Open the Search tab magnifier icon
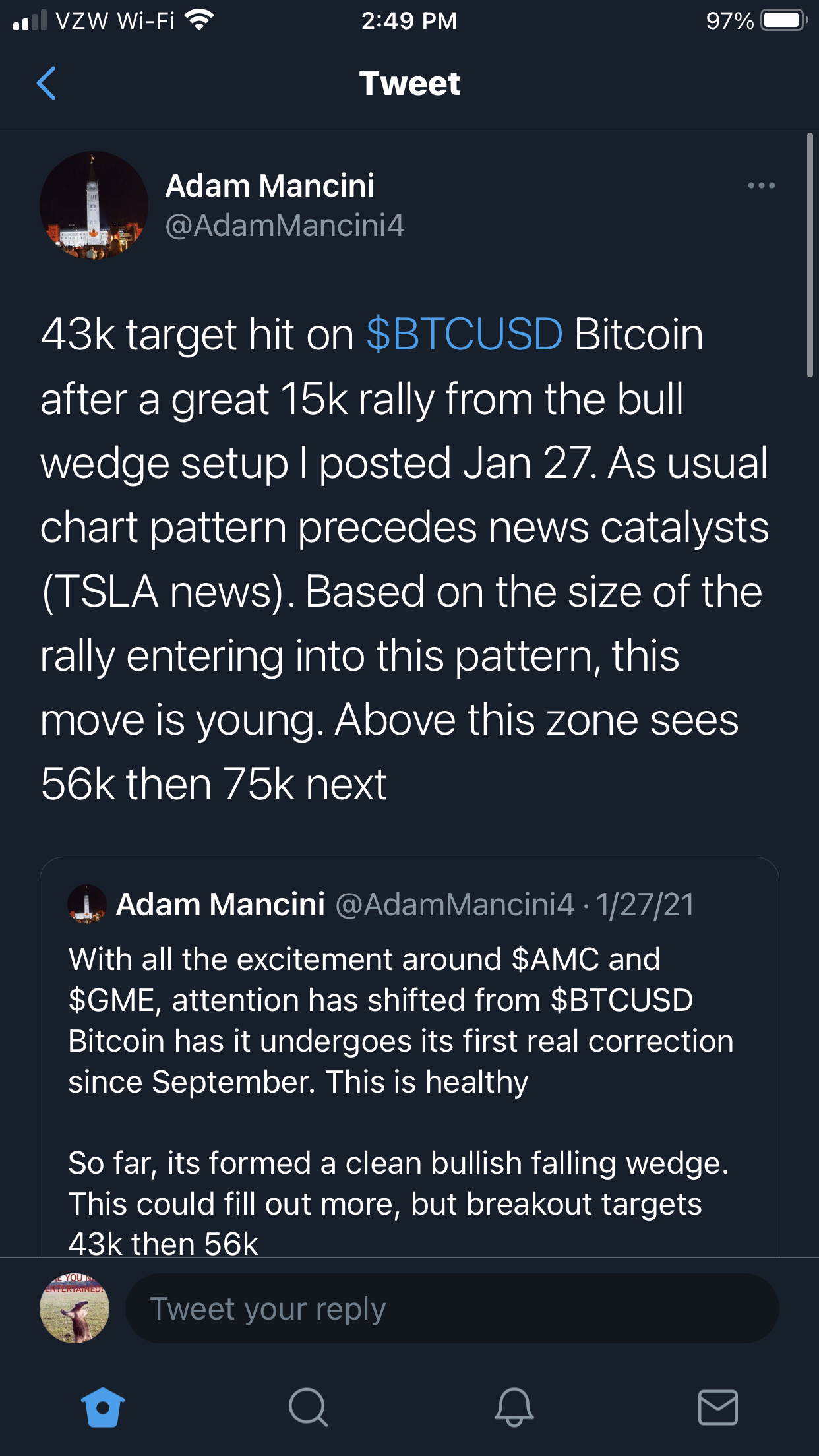This screenshot has height=1456, width=819. point(307,1407)
